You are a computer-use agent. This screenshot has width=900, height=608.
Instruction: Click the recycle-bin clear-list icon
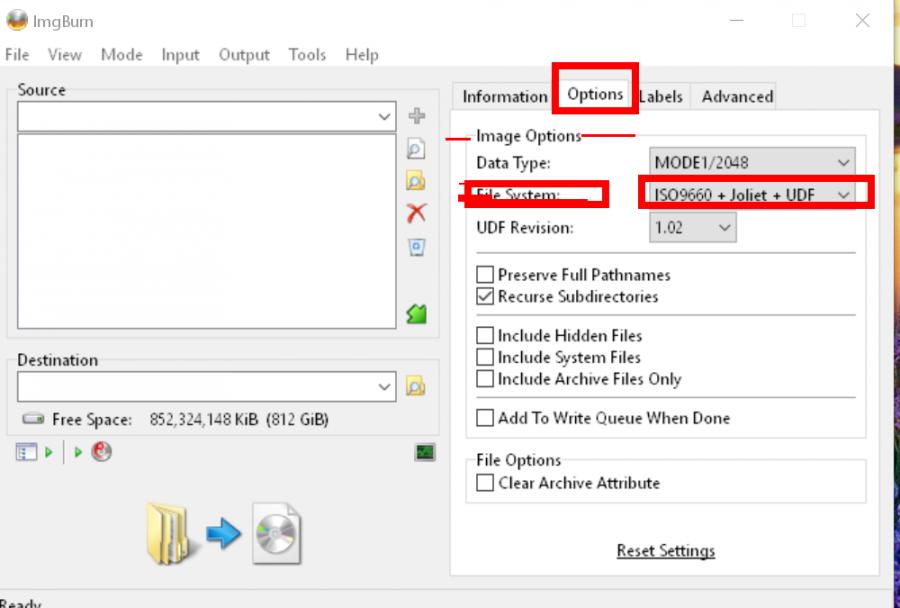417,247
